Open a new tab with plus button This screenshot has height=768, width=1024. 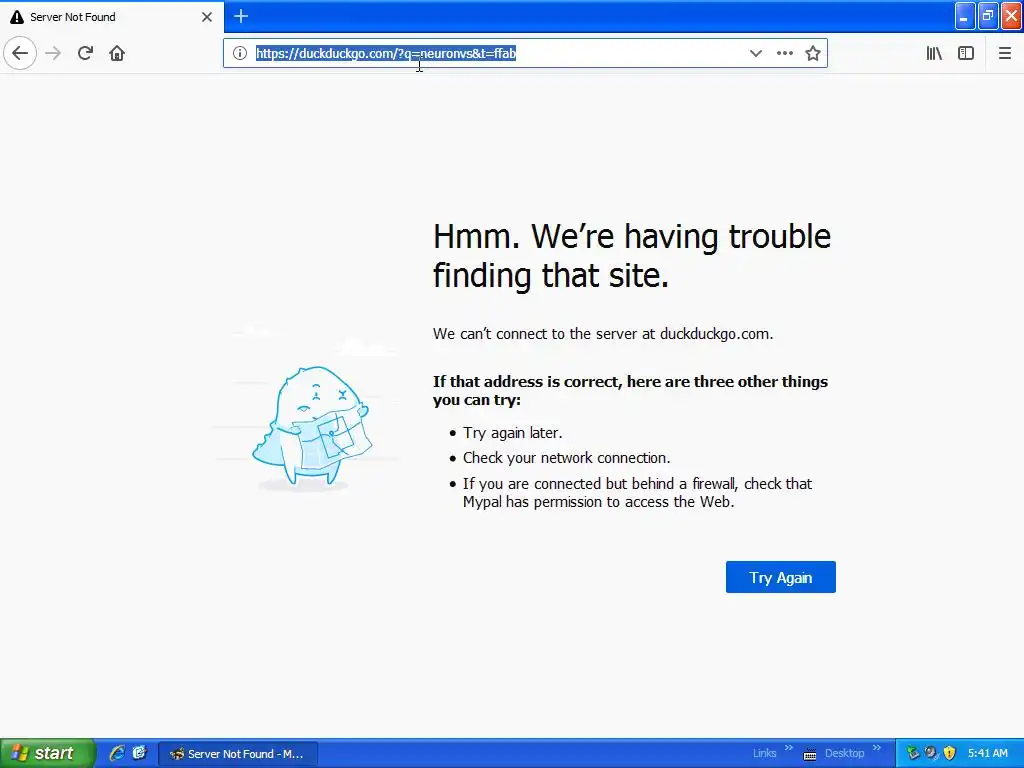[241, 16]
